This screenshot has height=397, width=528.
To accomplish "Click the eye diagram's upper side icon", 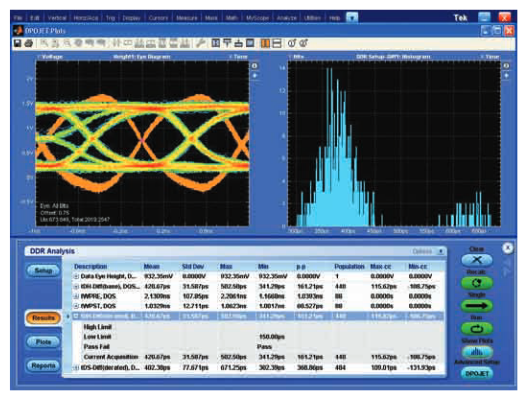I will 255,66.
